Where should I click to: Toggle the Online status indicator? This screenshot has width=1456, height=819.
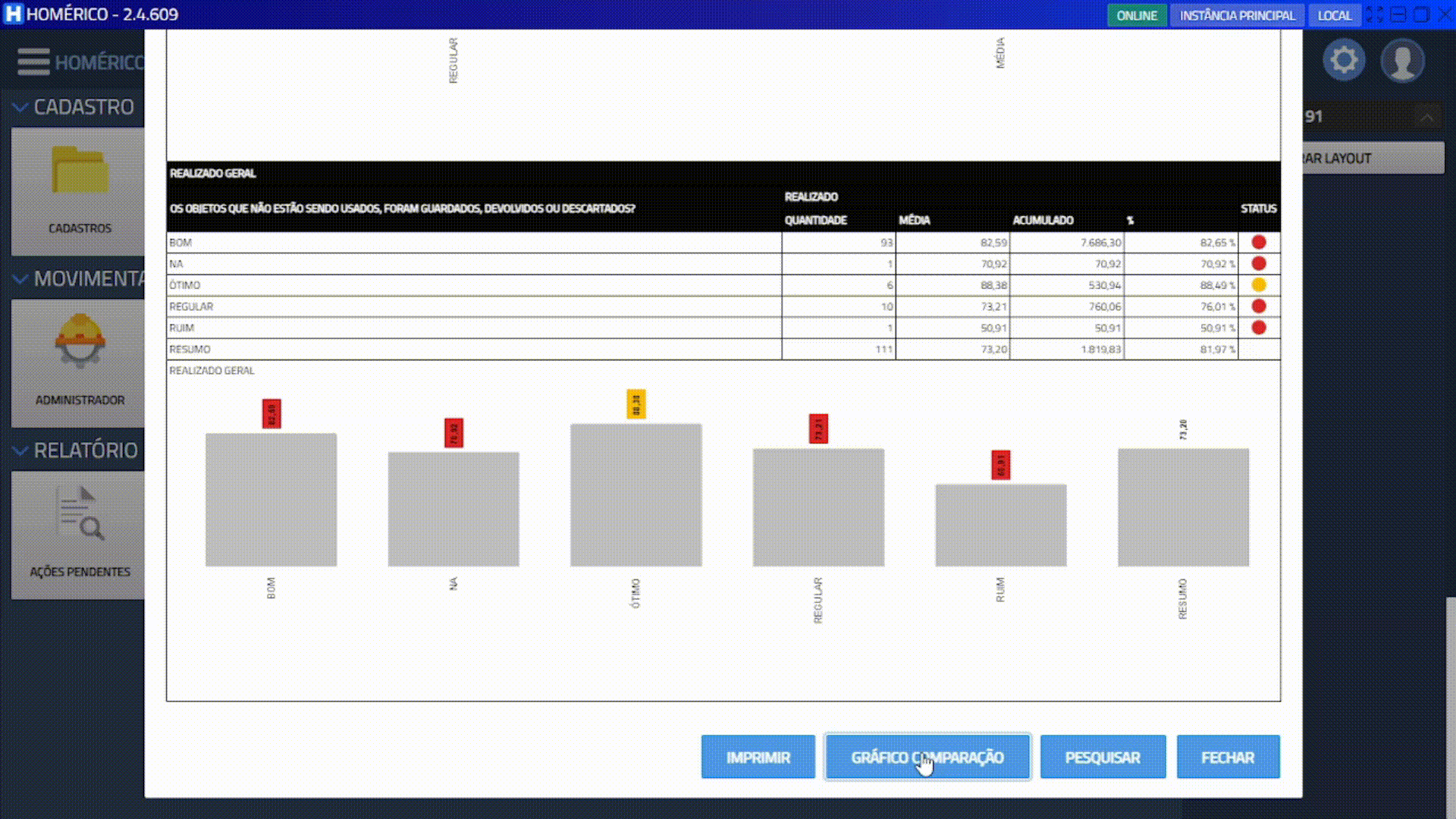point(1136,15)
